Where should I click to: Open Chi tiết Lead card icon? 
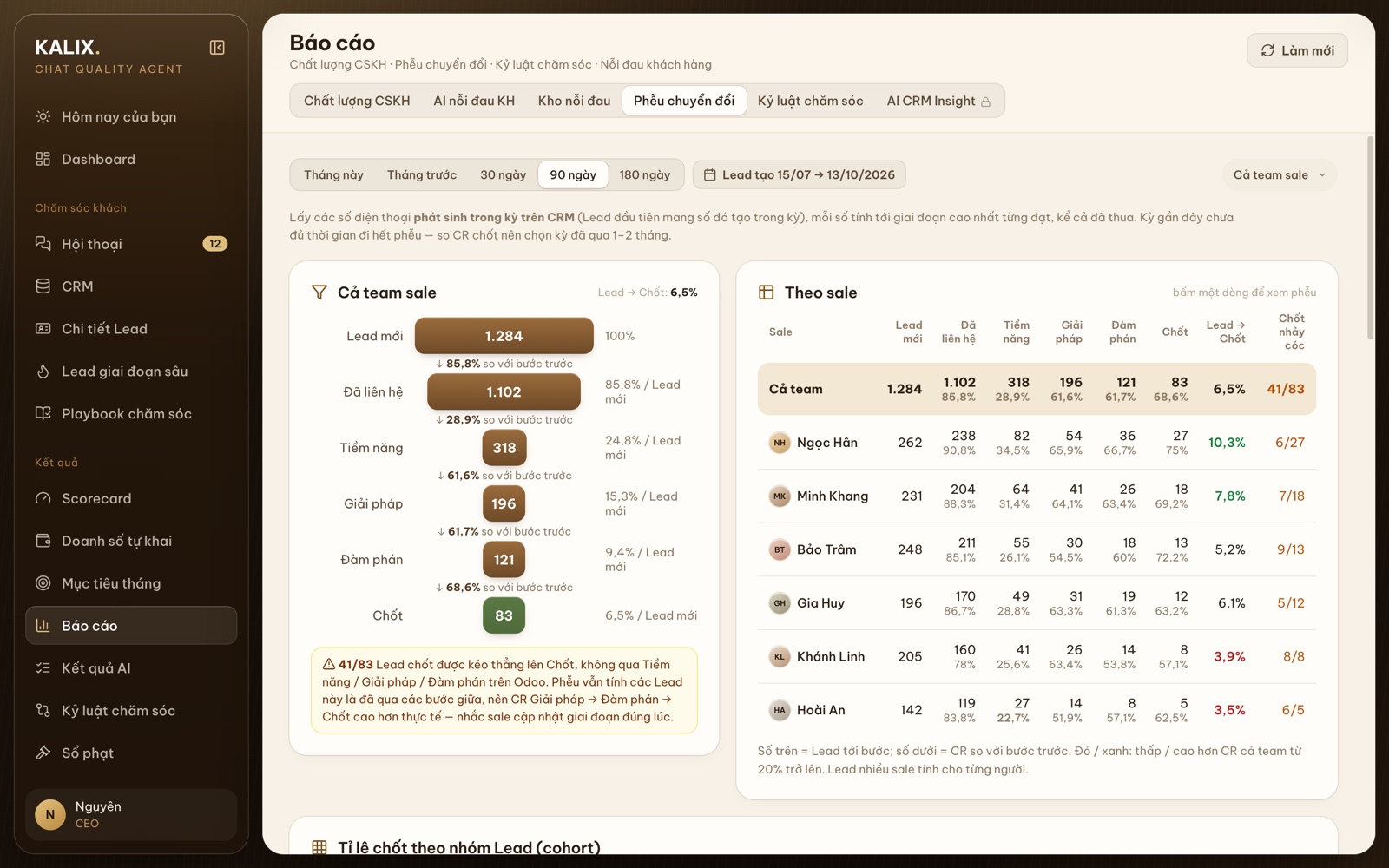click(x=43, y=329)
